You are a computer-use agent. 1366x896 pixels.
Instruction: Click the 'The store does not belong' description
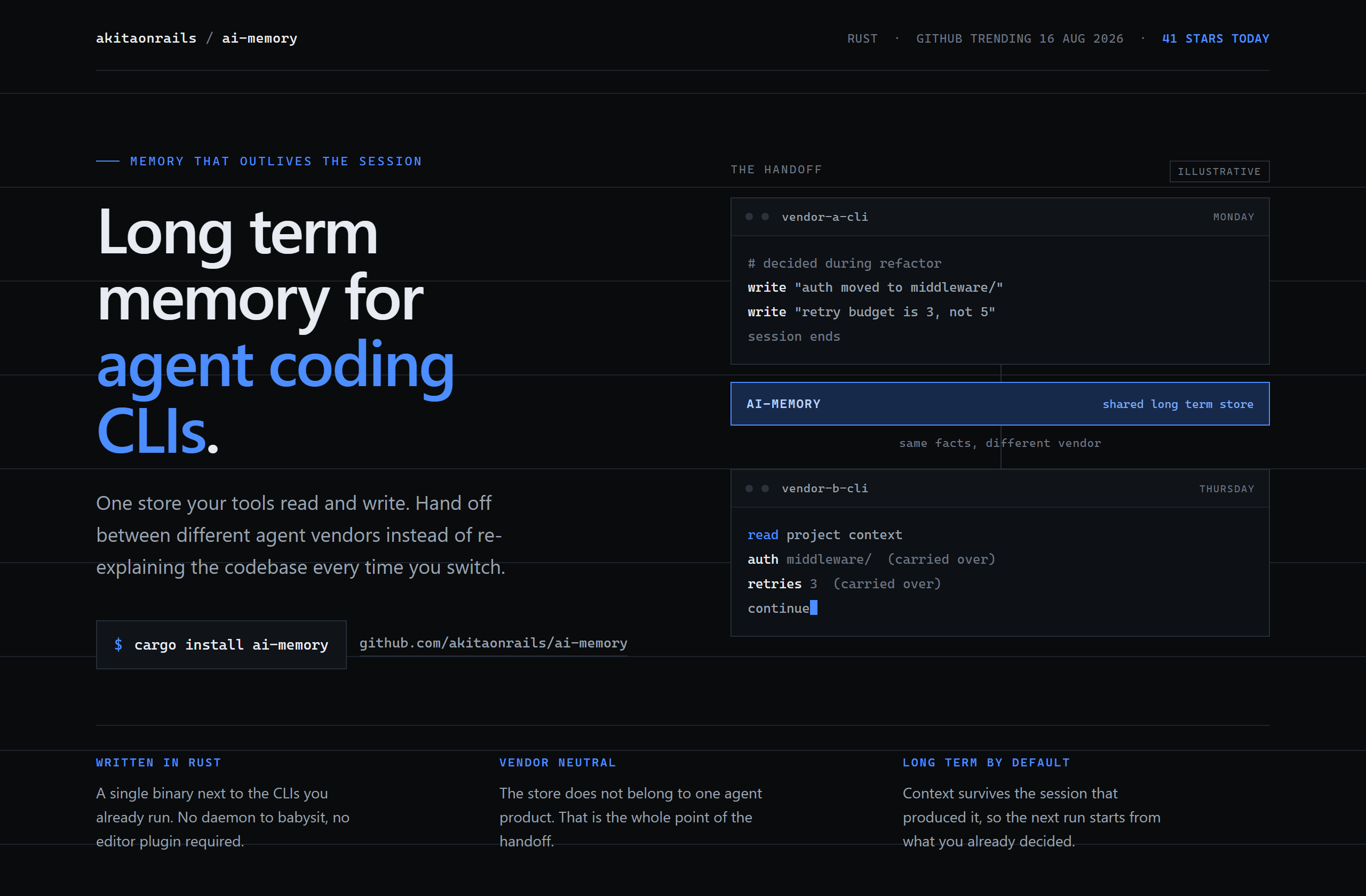coord(630,817)
